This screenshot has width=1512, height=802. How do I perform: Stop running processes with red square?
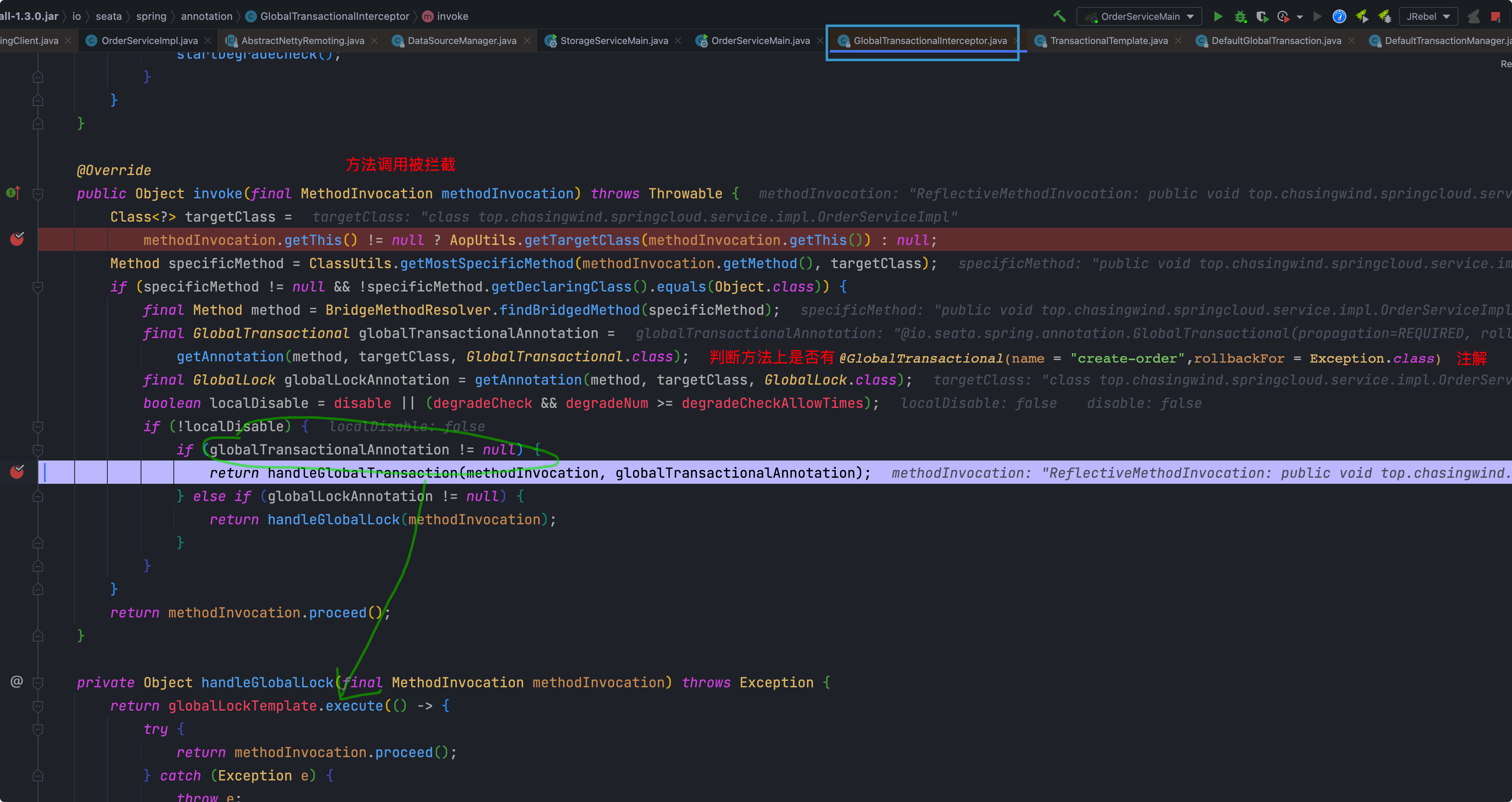[1495, 16]
